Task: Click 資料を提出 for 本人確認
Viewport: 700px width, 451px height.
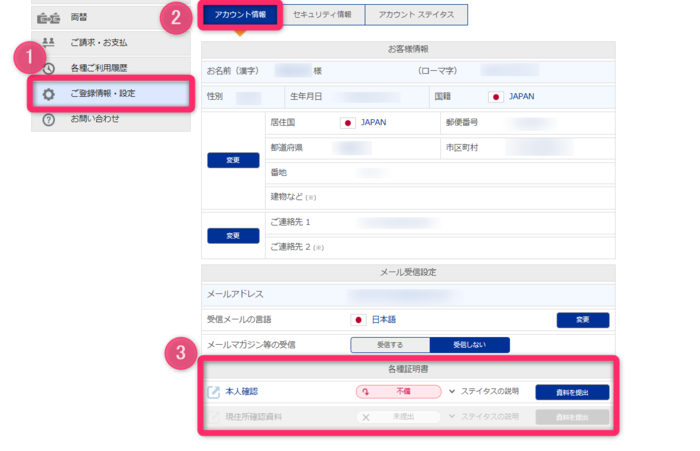Action: (572, 392)
